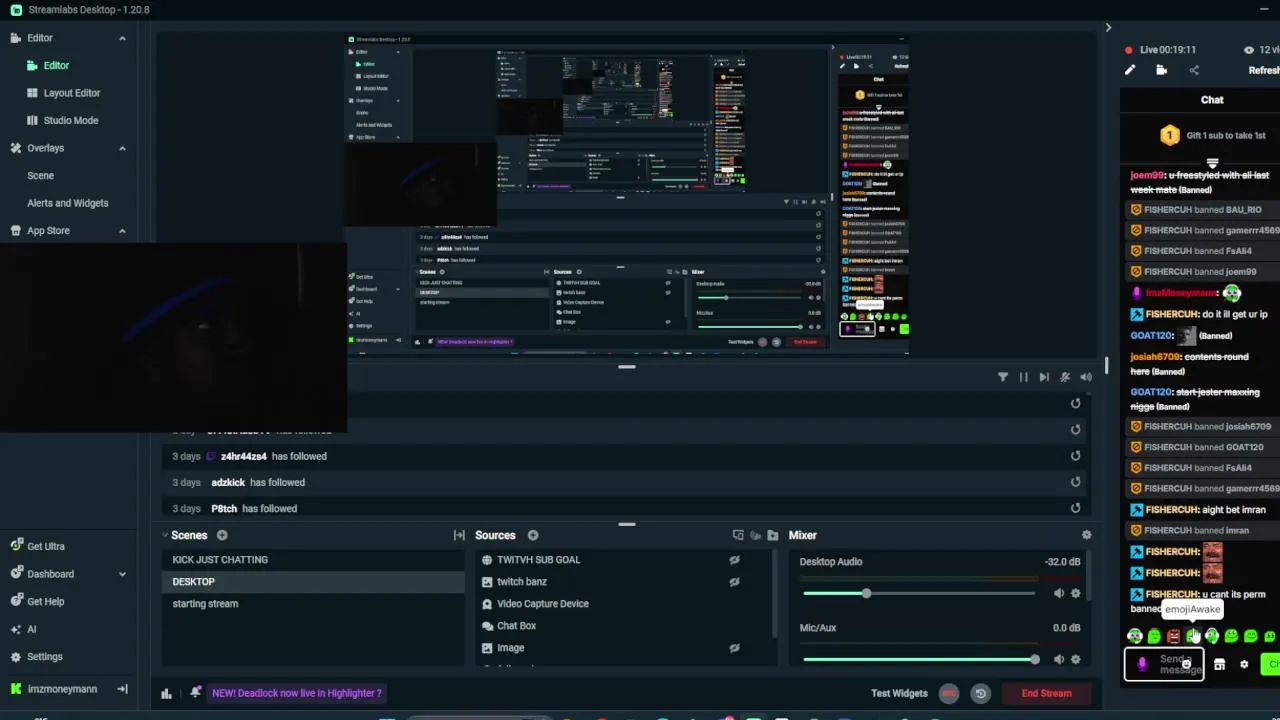Collapse the Overlays section chevron

tap(122, 148)
